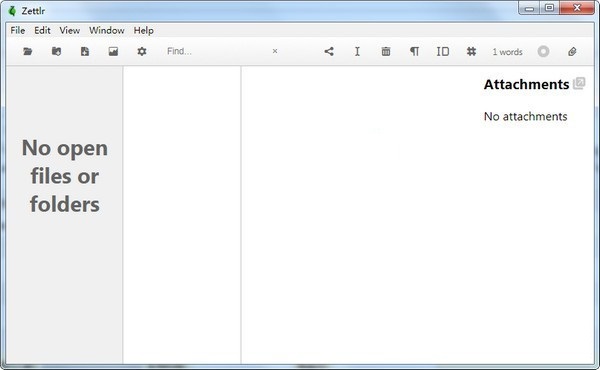Click the No attachments text
The image size is (600, 370).
pyautogui.click(x=525, y=116)
